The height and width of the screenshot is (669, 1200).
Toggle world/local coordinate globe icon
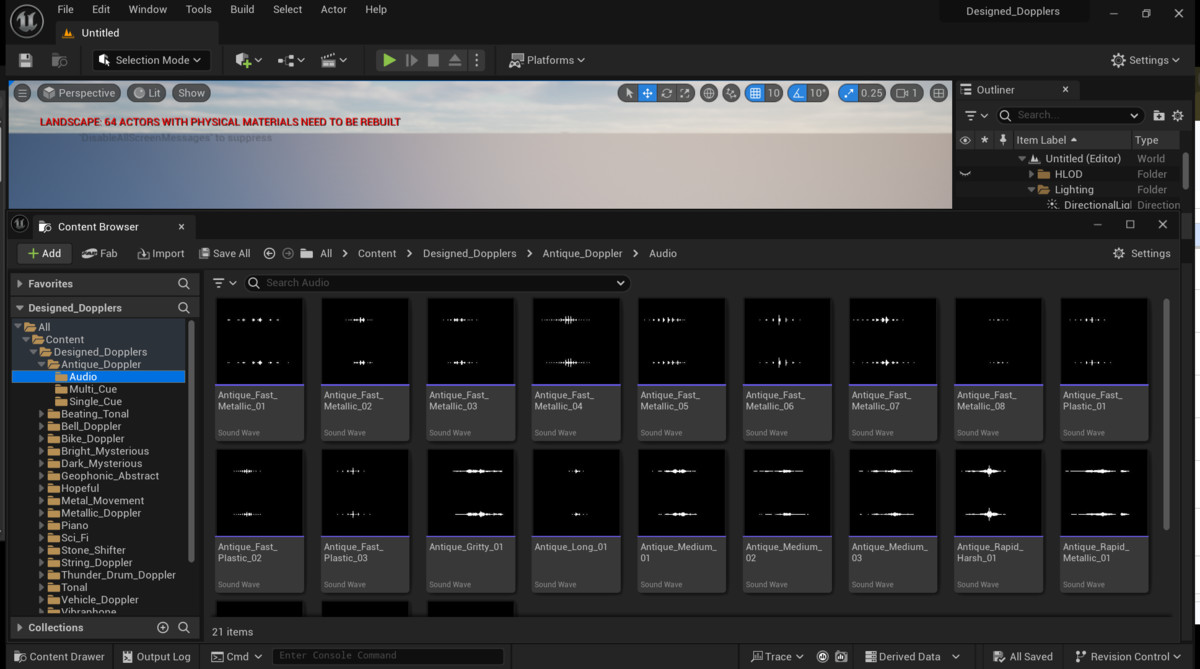(709, 93)
